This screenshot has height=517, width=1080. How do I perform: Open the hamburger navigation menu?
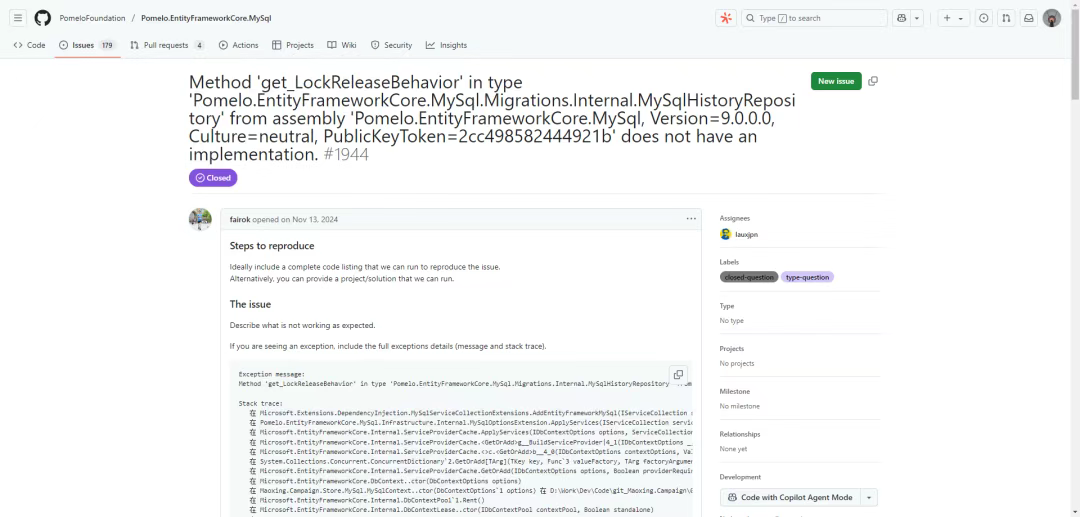(x=18, y=18)
